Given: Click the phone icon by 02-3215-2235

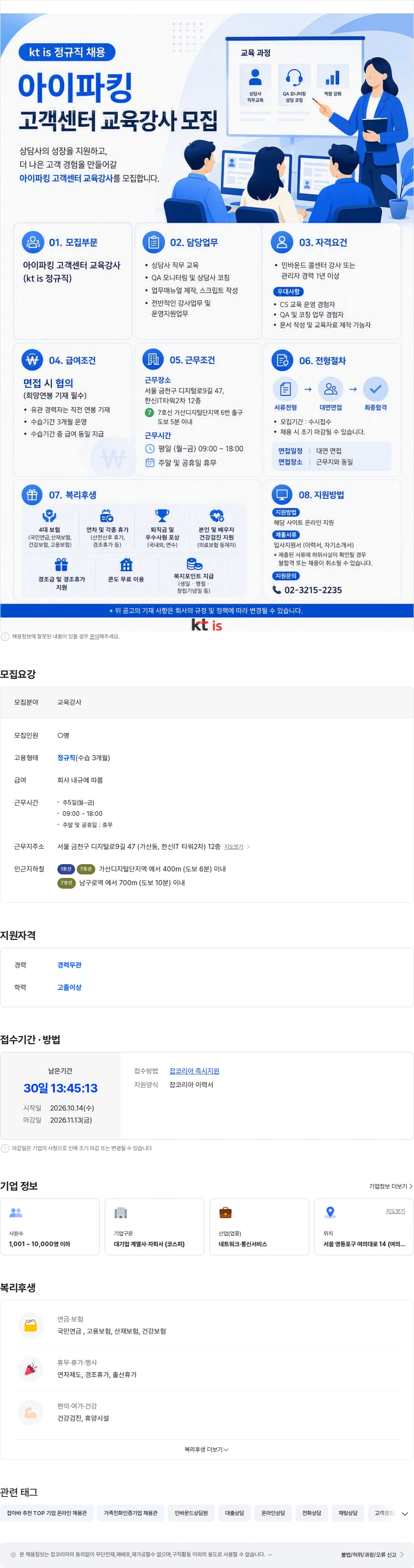Looking at the screenshot, I should (277, 589).
